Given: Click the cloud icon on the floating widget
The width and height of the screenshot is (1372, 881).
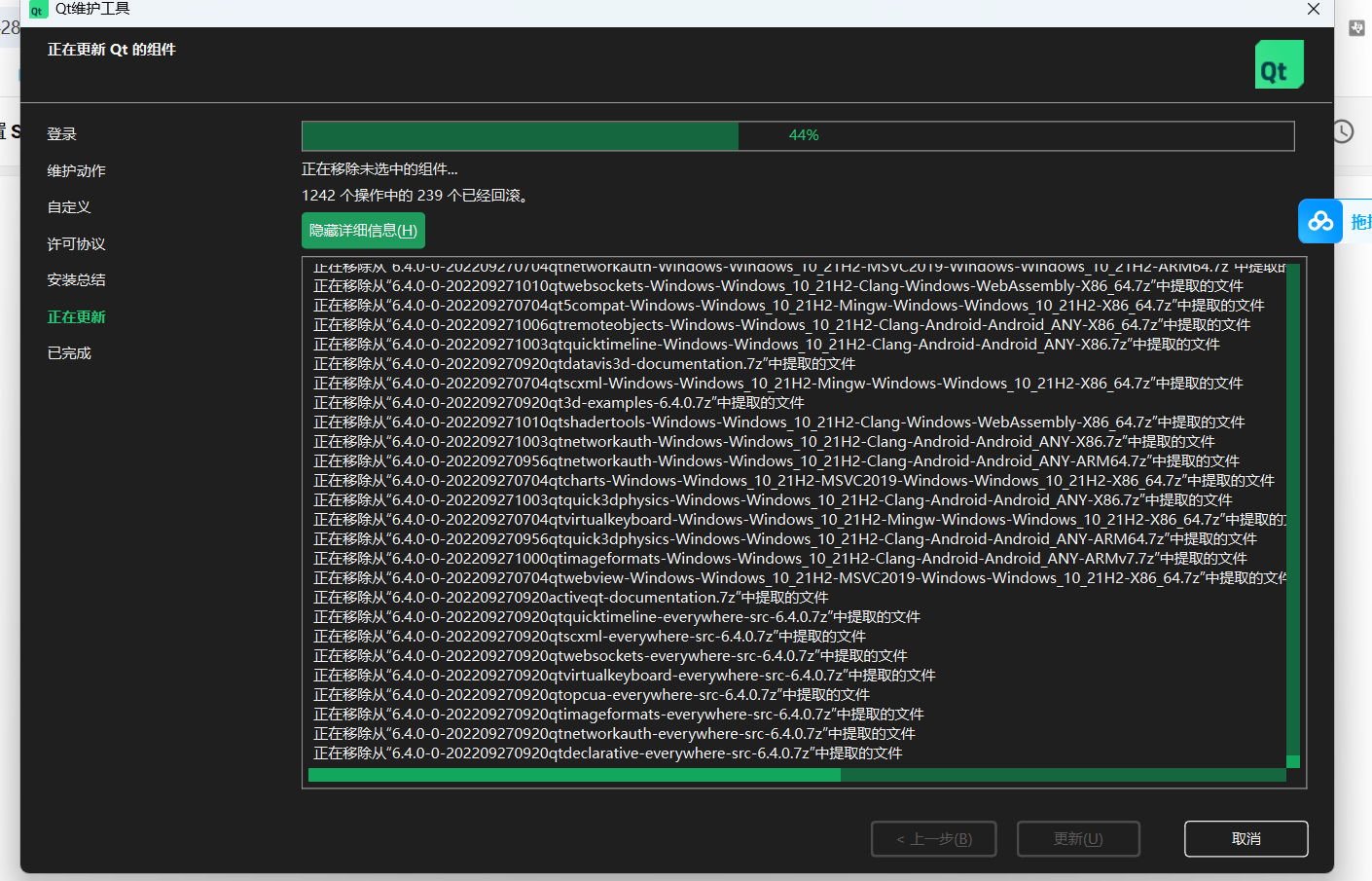Looking at the screenshot, I should [x=1320, y=222].
